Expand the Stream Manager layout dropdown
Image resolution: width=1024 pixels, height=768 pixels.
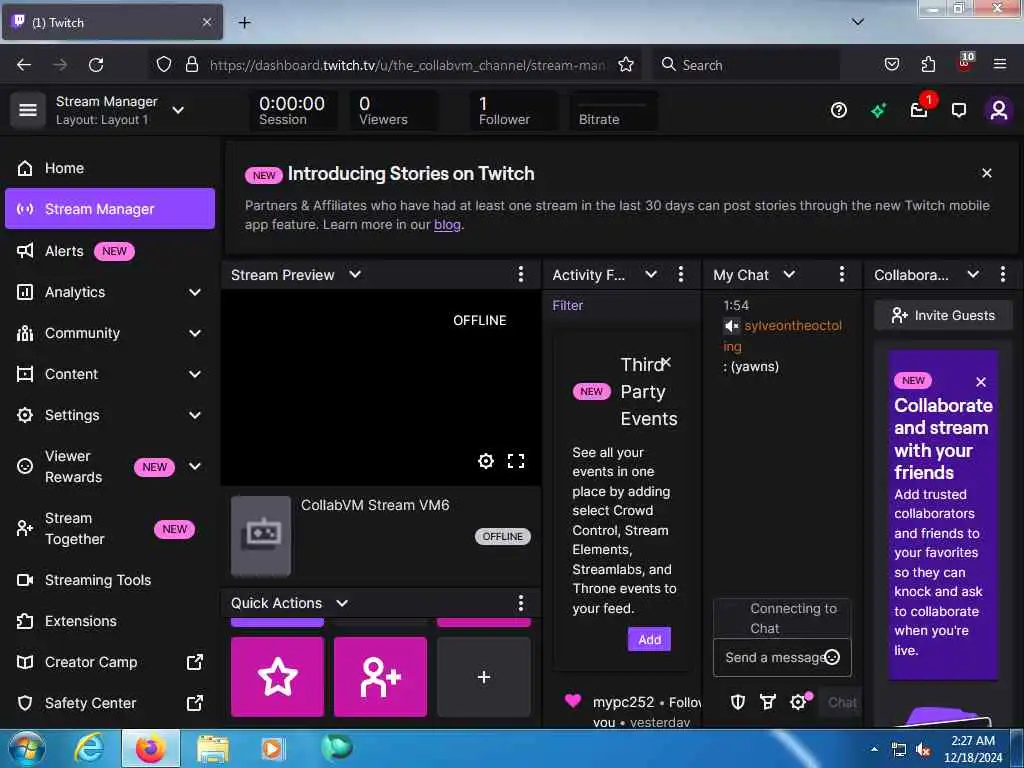pos(178,110)
